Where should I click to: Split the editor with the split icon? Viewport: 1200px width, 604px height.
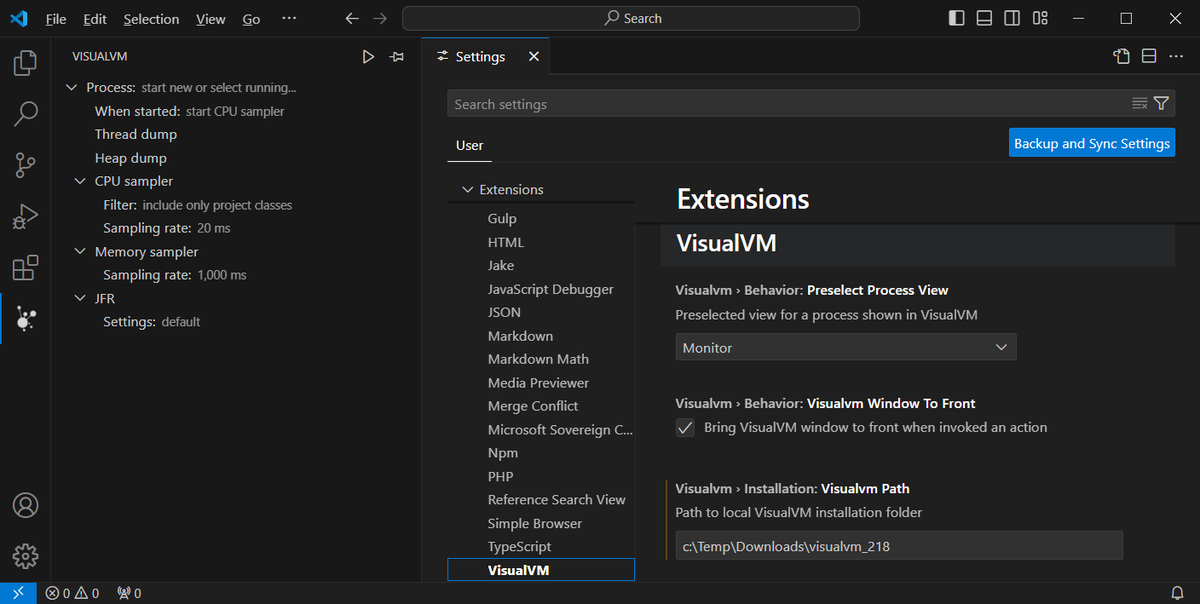pyautogui.click(x=1149, y=56)
